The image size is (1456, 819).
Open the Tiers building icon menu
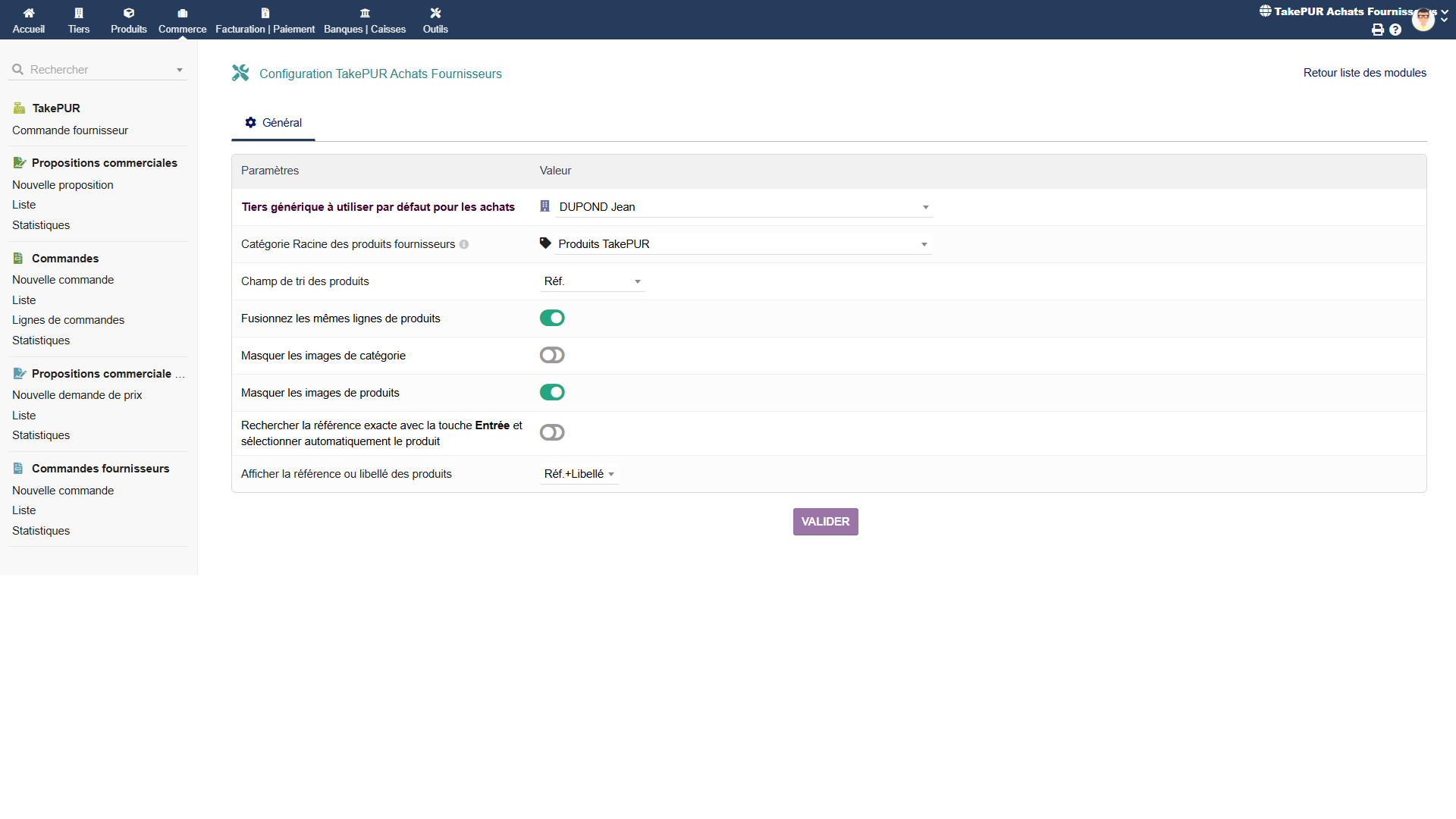click(x=79, y=13)
